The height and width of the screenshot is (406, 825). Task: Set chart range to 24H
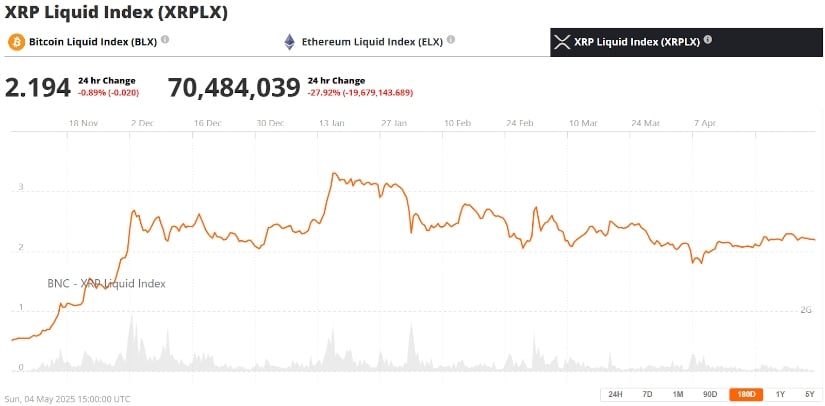click(615, 394)
